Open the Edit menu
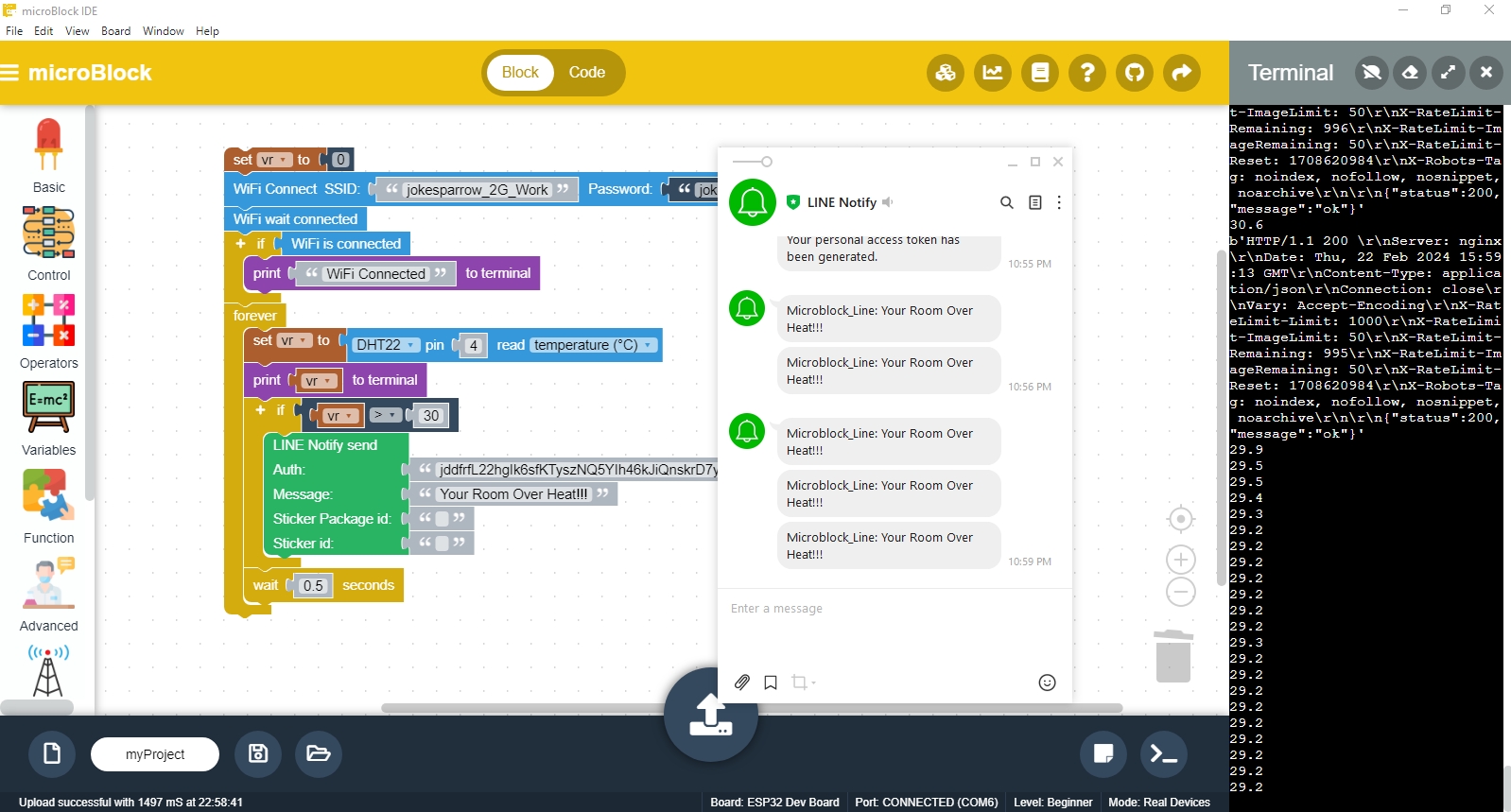The width and height of the screenshot is (1511, 812). click(x=43, y=31)
